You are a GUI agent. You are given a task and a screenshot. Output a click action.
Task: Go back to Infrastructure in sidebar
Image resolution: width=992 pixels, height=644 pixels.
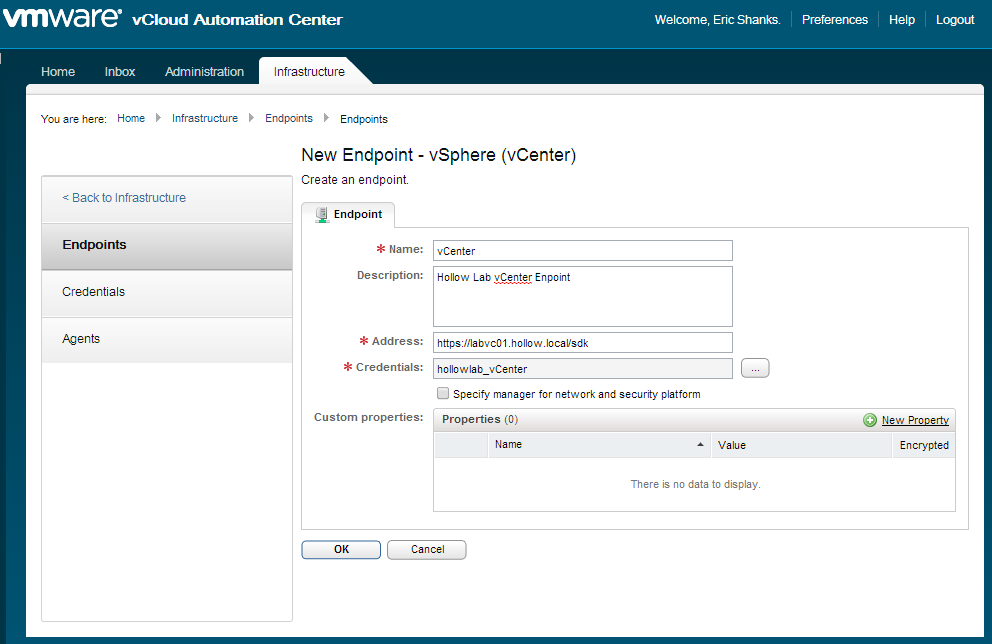tap(124, 198)
